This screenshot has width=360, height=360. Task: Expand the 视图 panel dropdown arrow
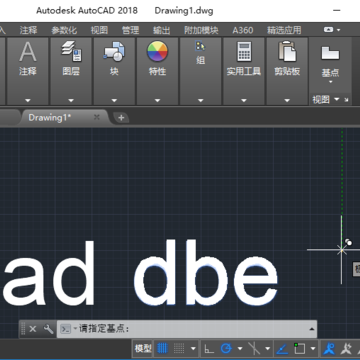tap(336, 99)
